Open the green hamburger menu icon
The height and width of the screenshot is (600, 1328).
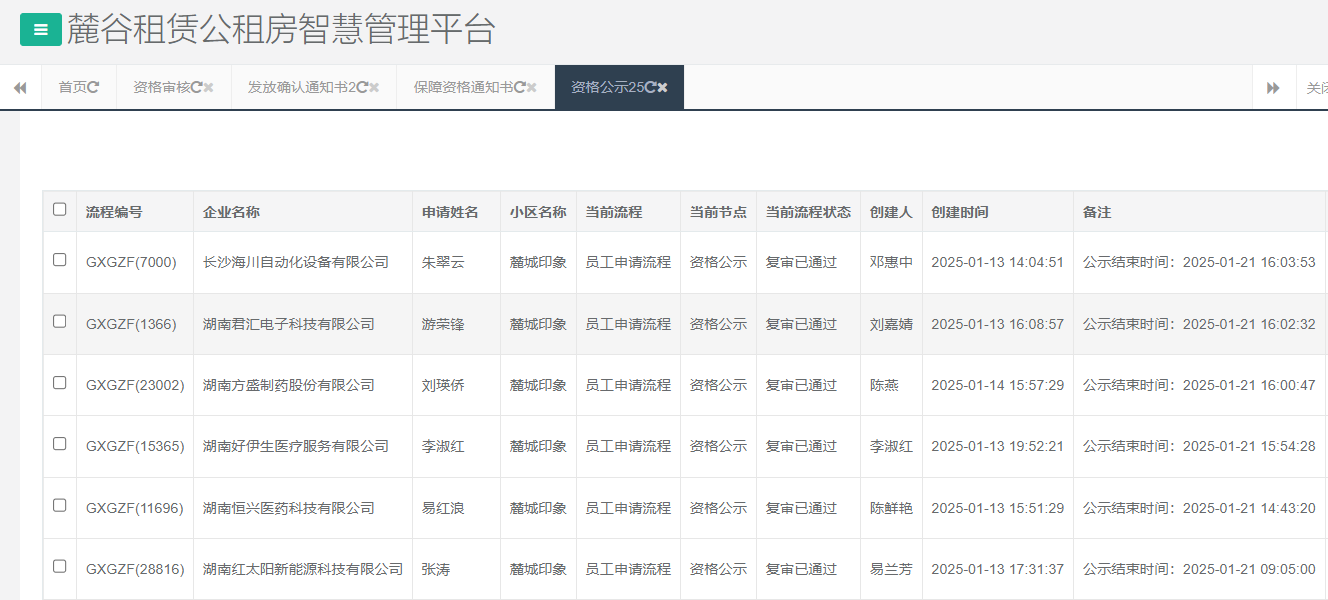[39, 29]
